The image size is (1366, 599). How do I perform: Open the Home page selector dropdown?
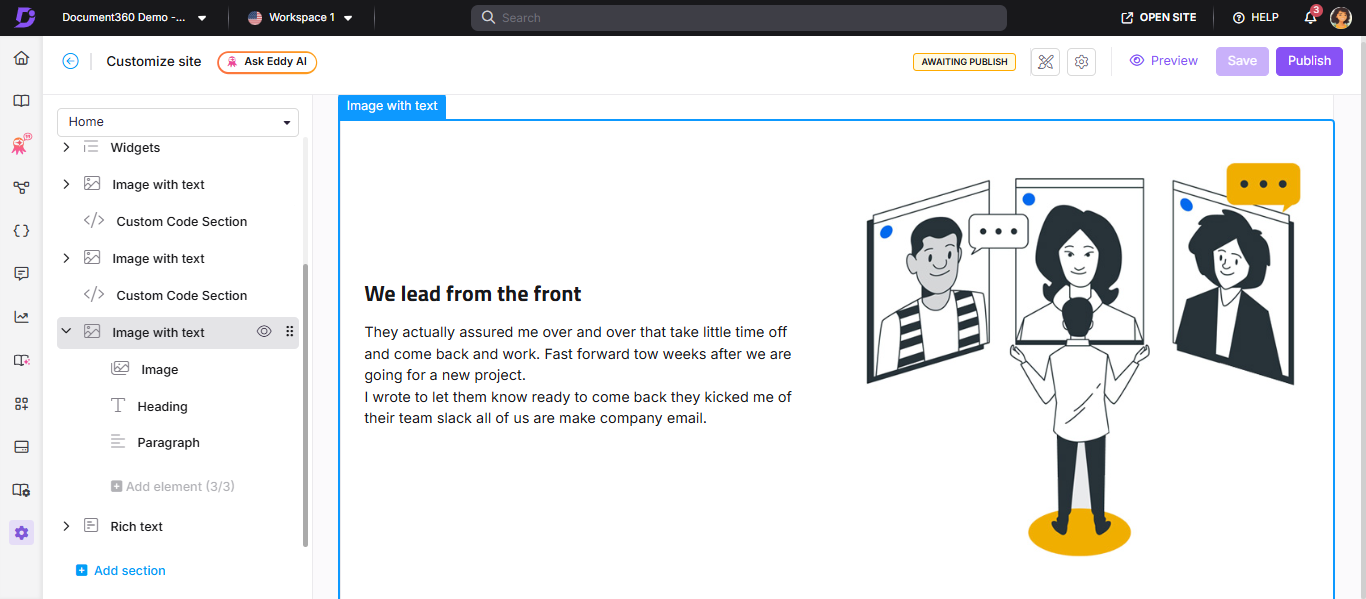[x=178, y=122]
